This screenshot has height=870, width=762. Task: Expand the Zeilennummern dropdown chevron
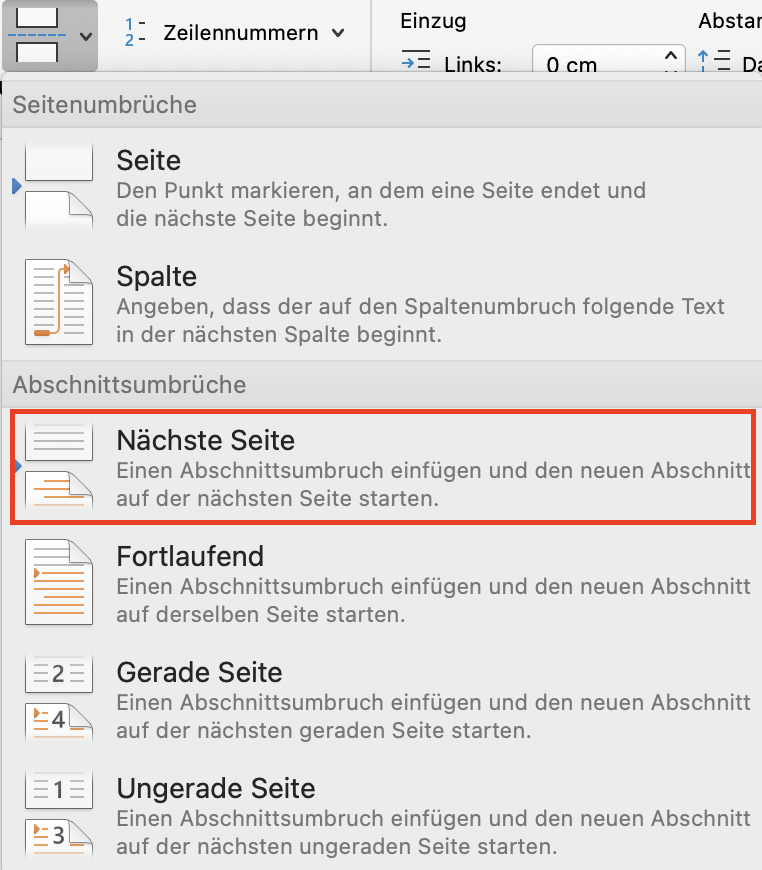click(338, 33)
